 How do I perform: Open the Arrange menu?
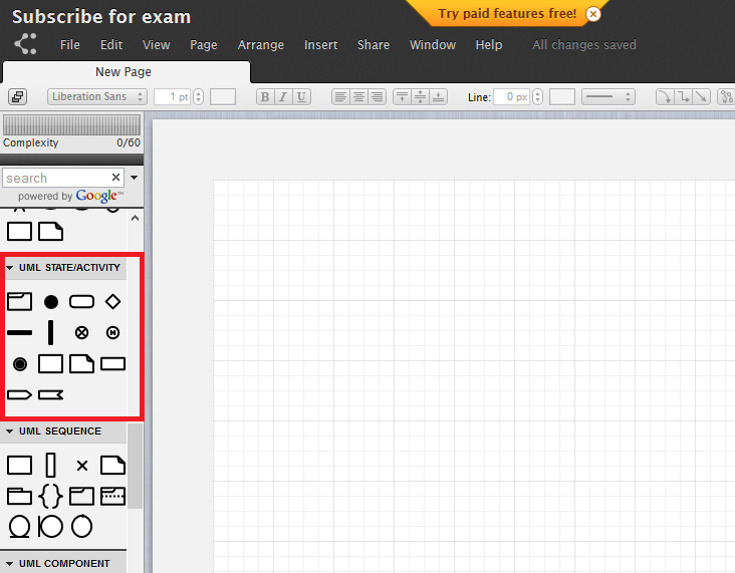(x=261, y=45)
